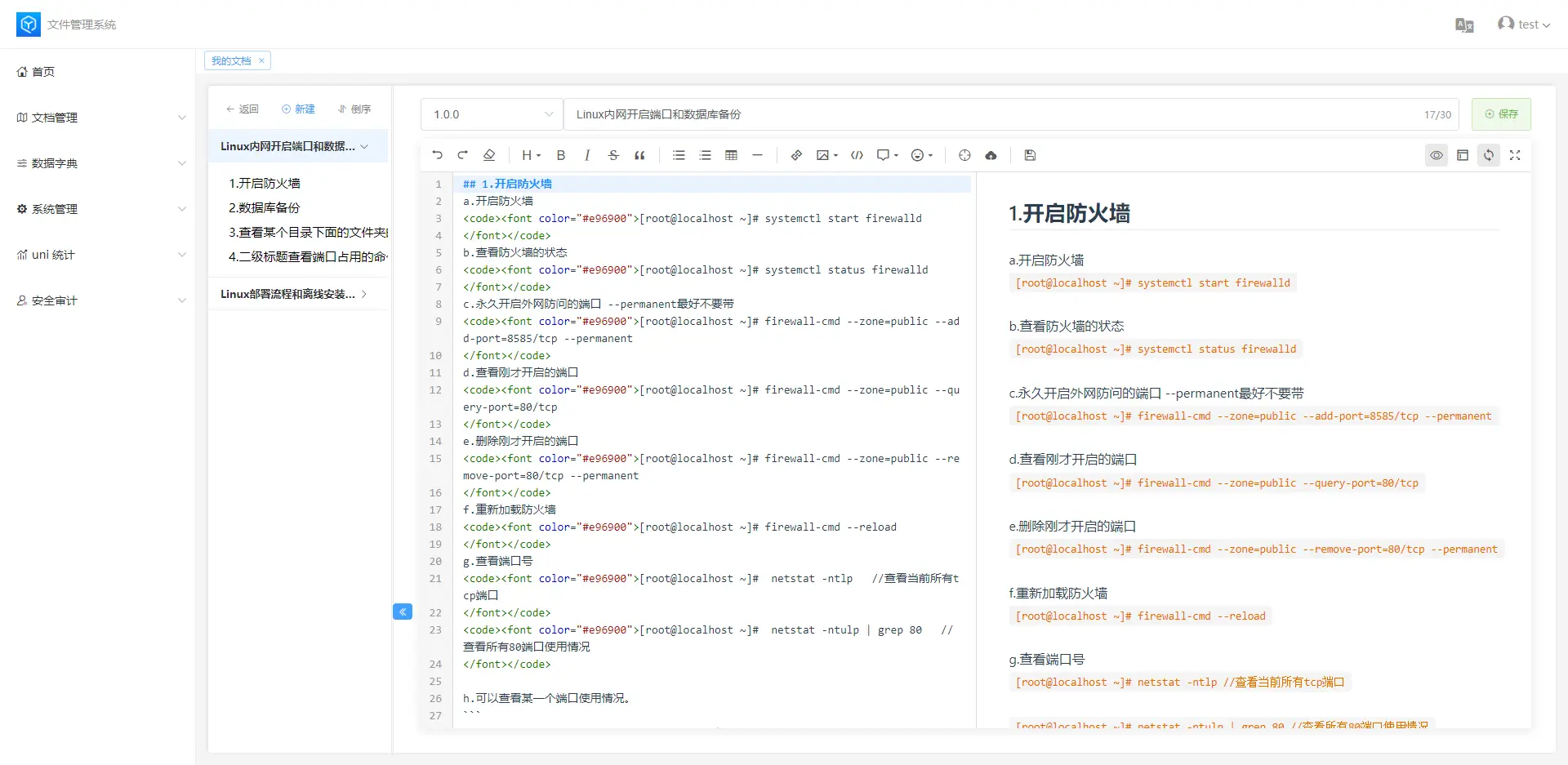The height and width of the screenshot is (765, 1568).
Task: Open the heading level dropdown
Action: [531, 155]
